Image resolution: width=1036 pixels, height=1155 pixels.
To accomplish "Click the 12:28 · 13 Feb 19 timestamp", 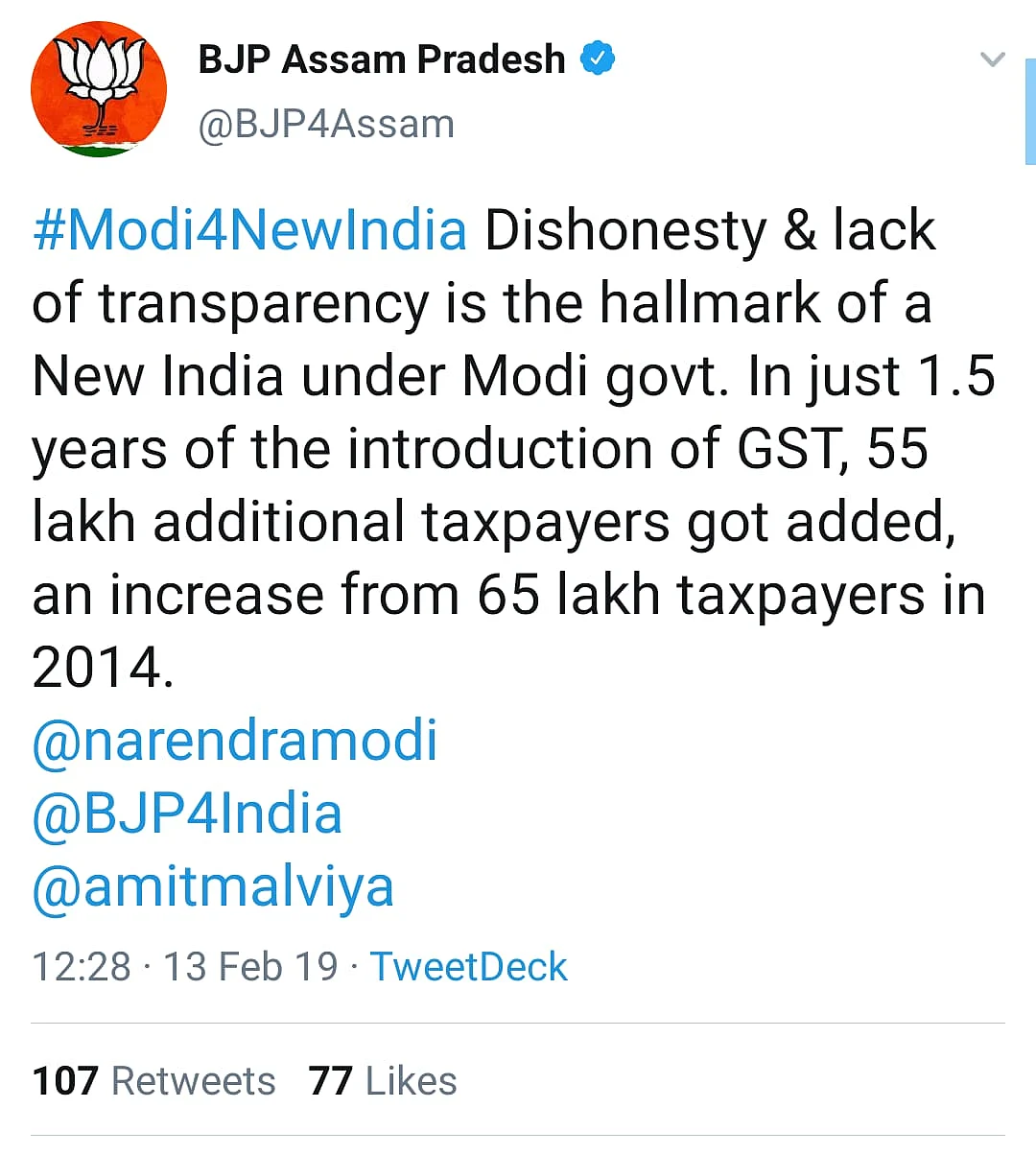I will 185,966.
